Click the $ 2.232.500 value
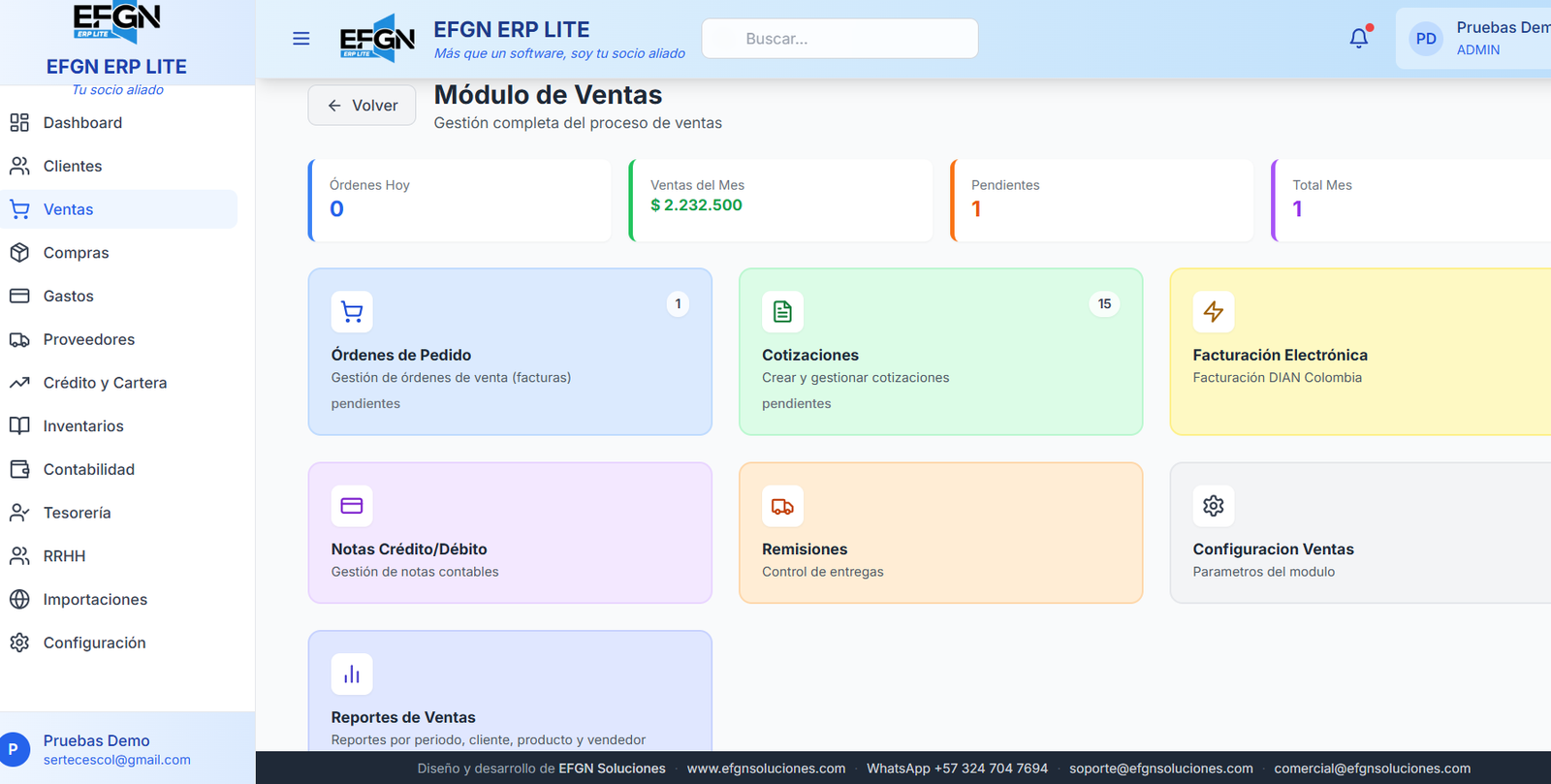The image size is (1551, 784). pos(696,205)
